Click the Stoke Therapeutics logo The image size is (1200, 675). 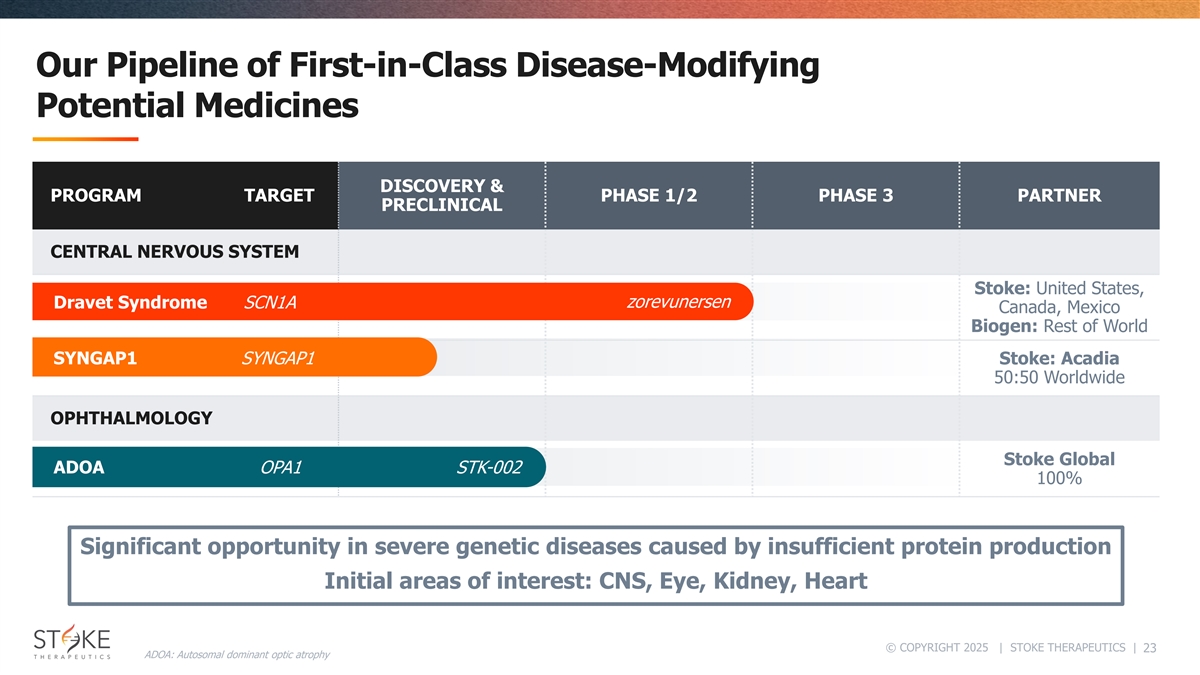pyautogui.click(x=72, y=642)
